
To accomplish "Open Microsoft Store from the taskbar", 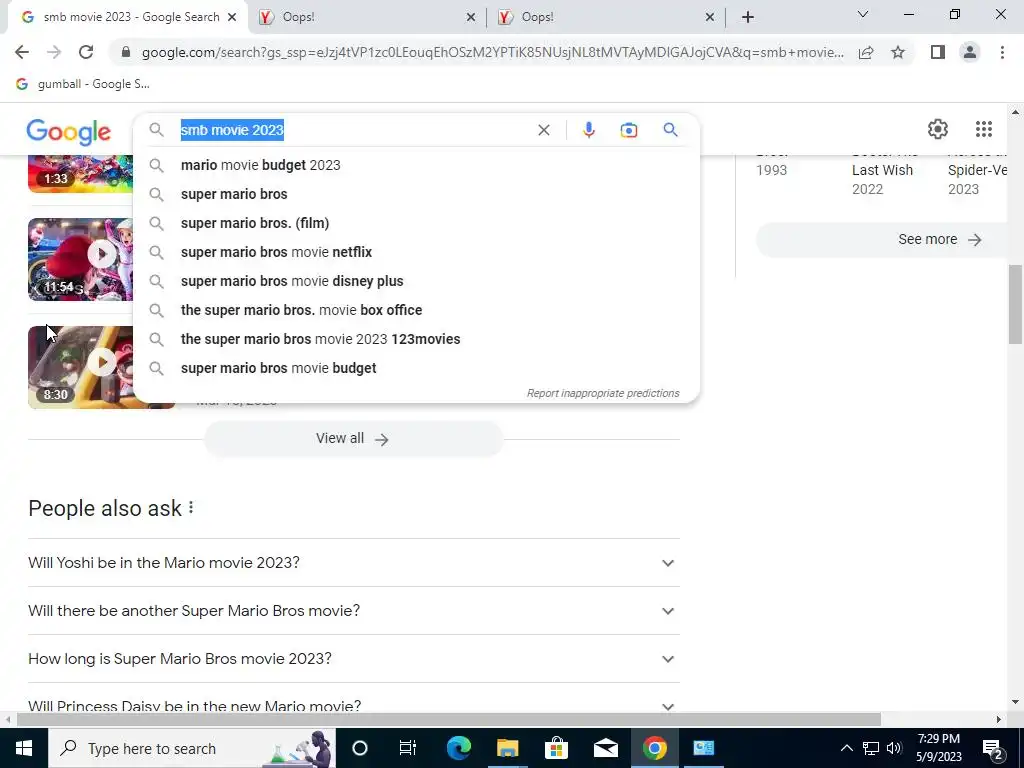I will [556, 748].
